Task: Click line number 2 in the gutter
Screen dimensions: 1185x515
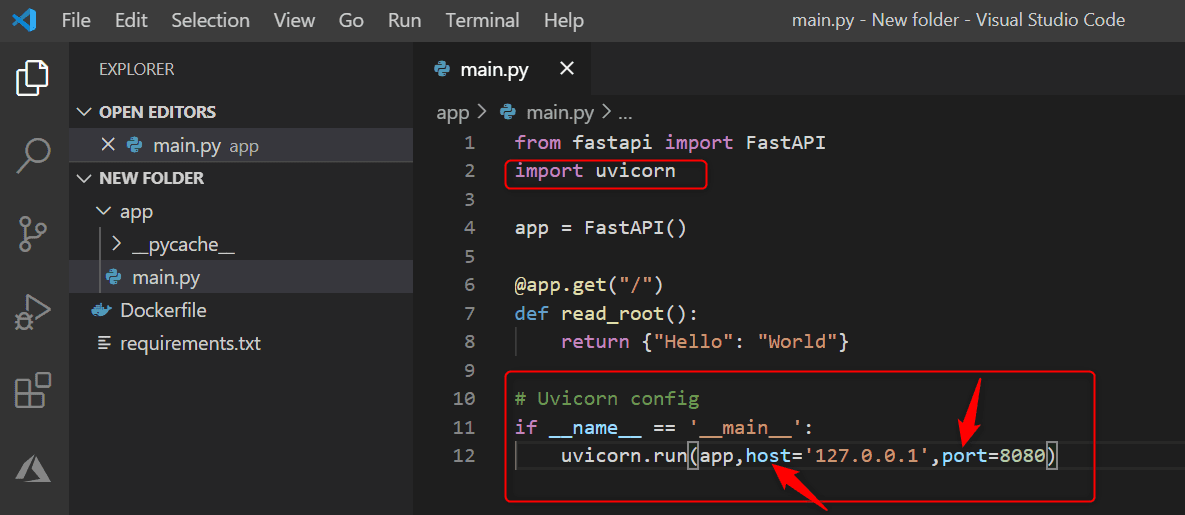Action: pos(469,172)
